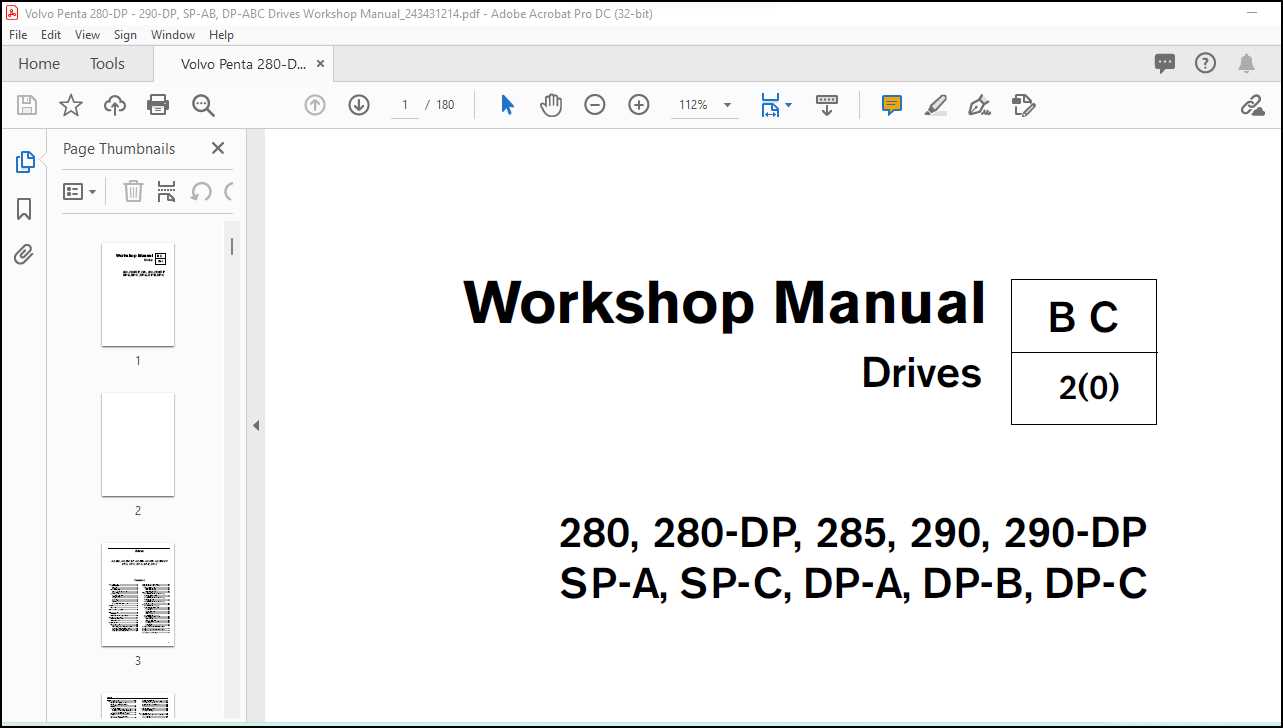
Task: Collapse the navigation pane with the side arrow
Action: (x=255, y=425)
